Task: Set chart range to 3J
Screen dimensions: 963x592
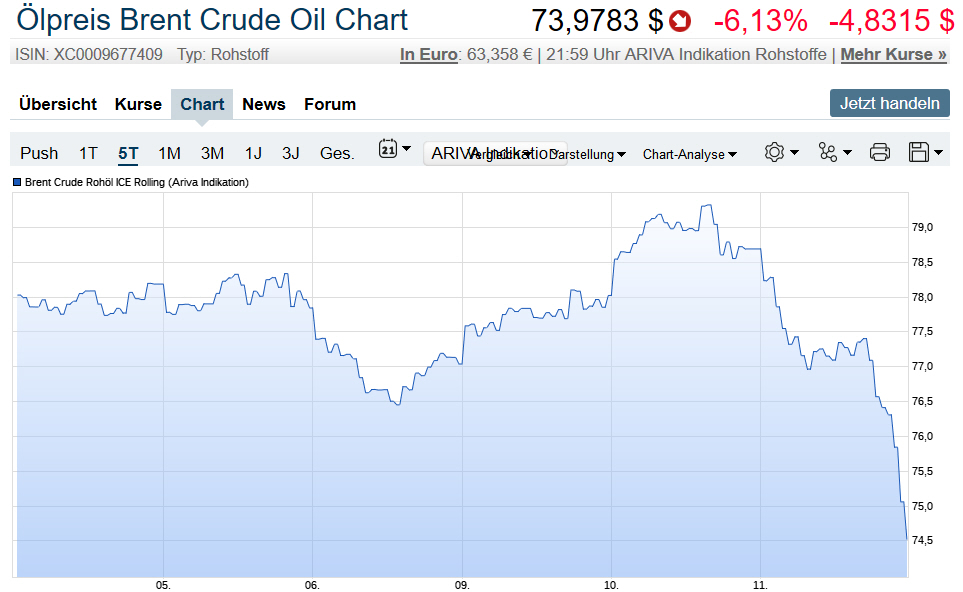Action: 290,153
